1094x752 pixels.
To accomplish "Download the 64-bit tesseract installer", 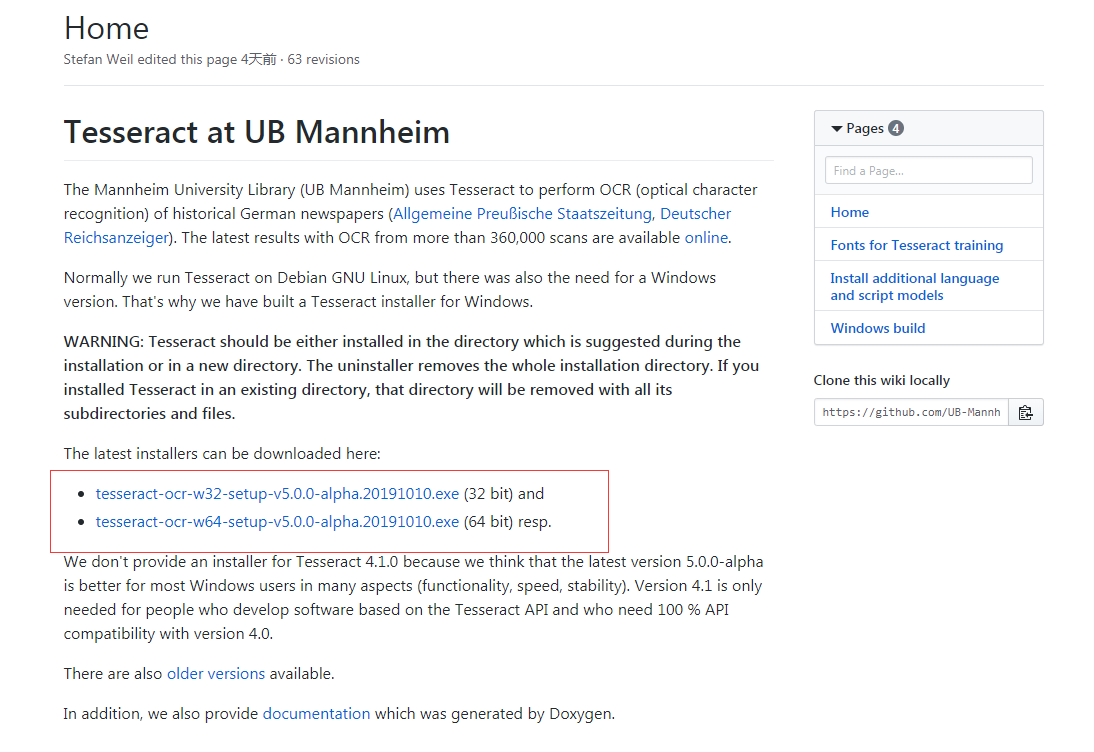I will pyautogui.click(x=277, y=521).
